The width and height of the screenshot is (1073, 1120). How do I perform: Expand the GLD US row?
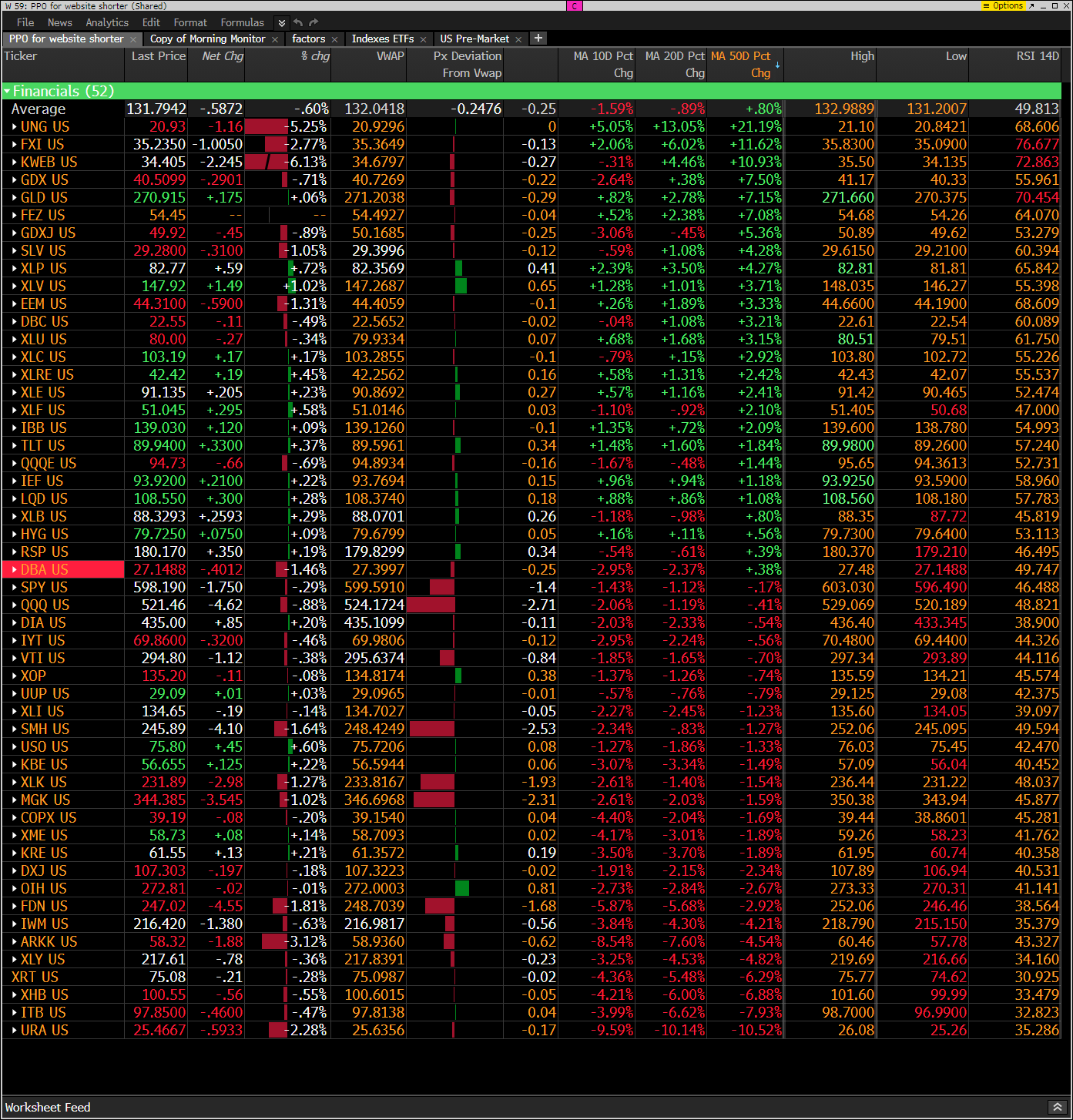[x=15, y=197]
